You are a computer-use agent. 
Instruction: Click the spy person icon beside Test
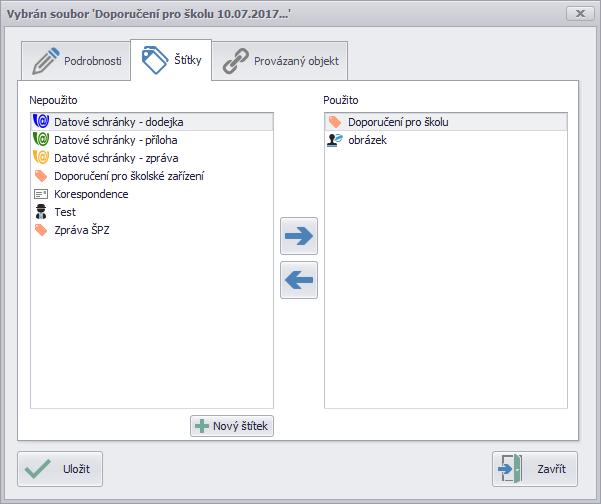[41, 212]
